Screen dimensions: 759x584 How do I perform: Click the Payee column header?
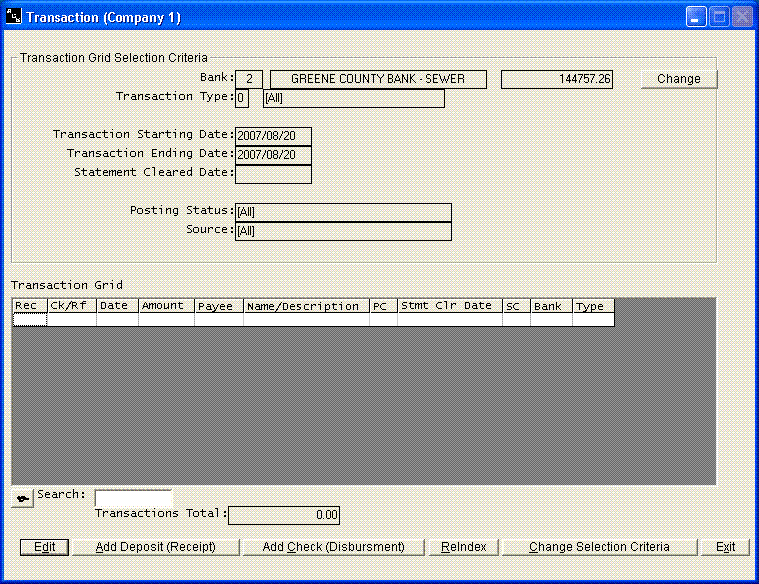pyautogui.click(x=218, y=306)
